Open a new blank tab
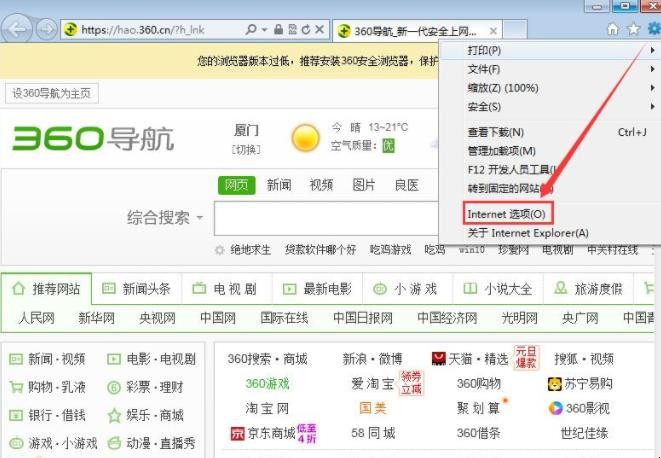Screen dimensions: 661x458 515,30
